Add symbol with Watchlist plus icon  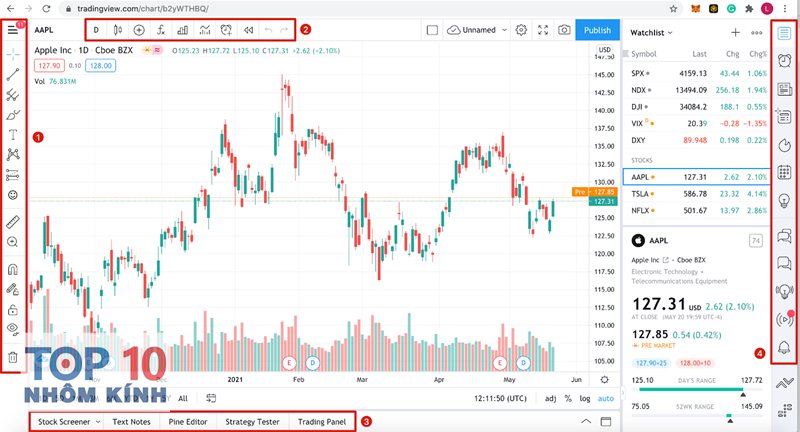click(735, 33)
